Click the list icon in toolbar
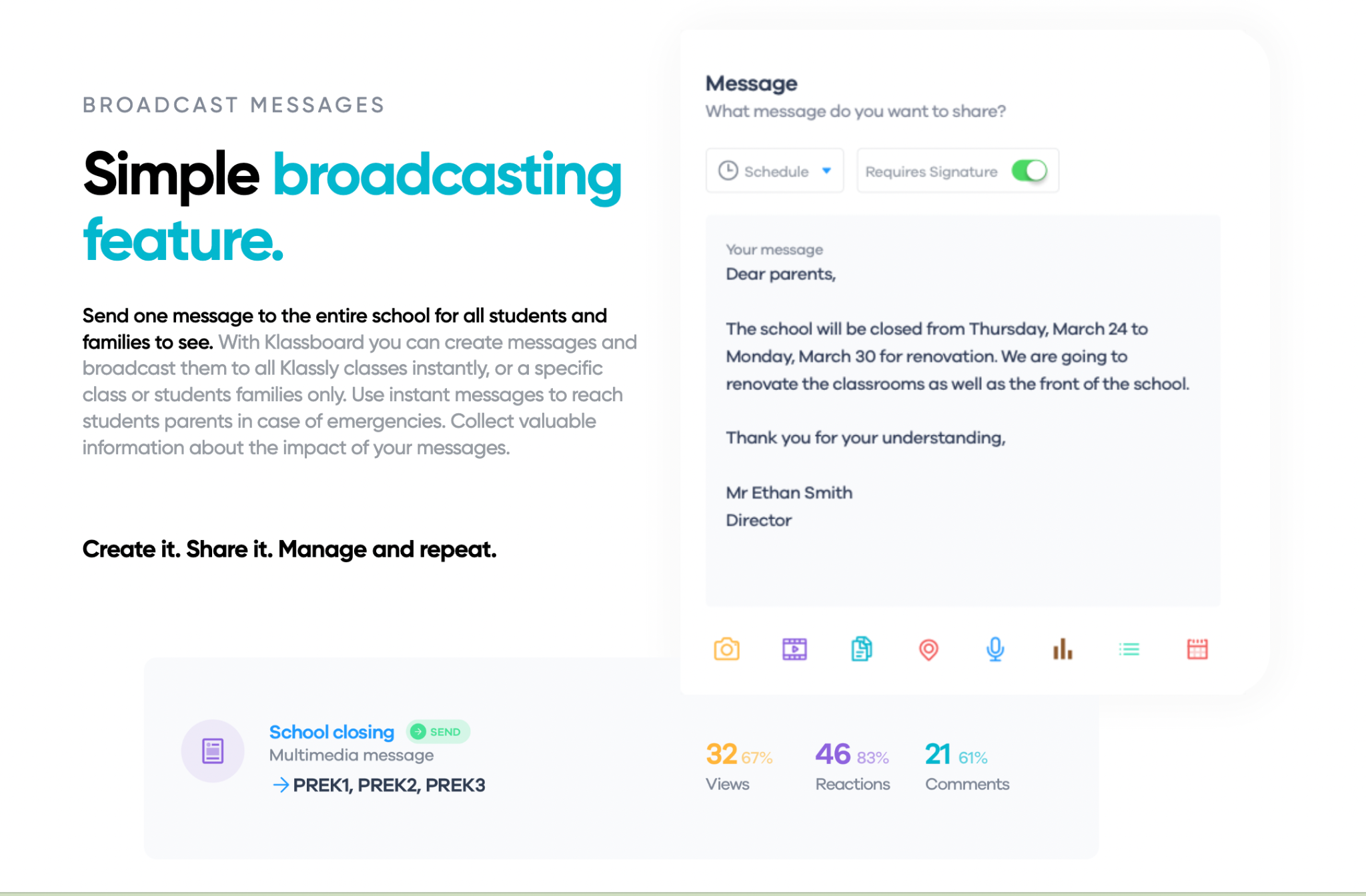 point(1129,649)
